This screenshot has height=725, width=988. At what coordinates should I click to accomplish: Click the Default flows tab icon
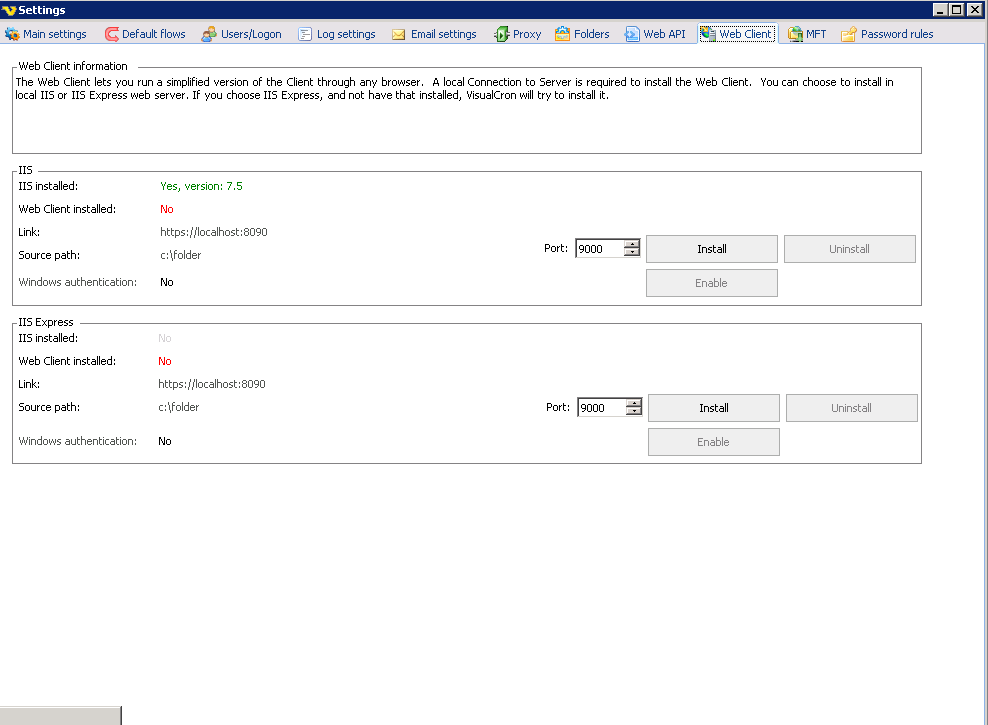[111, 34]
